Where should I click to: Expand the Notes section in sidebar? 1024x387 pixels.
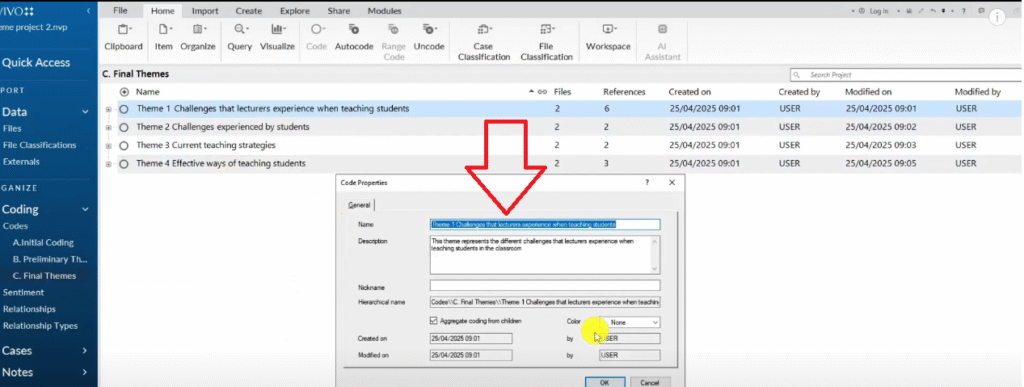(x=85, y=373)
